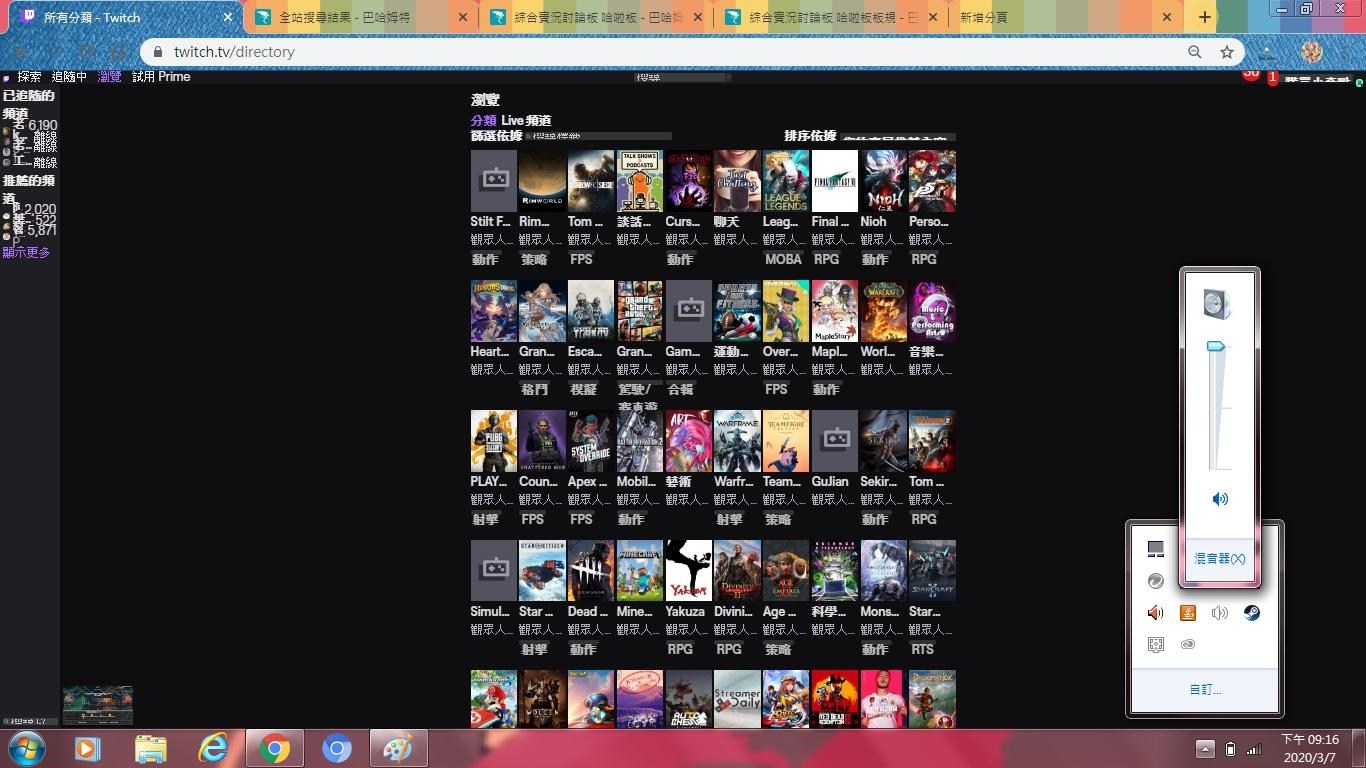
Task: Click the MOBA tag under League of Legends
Action: 783,259
